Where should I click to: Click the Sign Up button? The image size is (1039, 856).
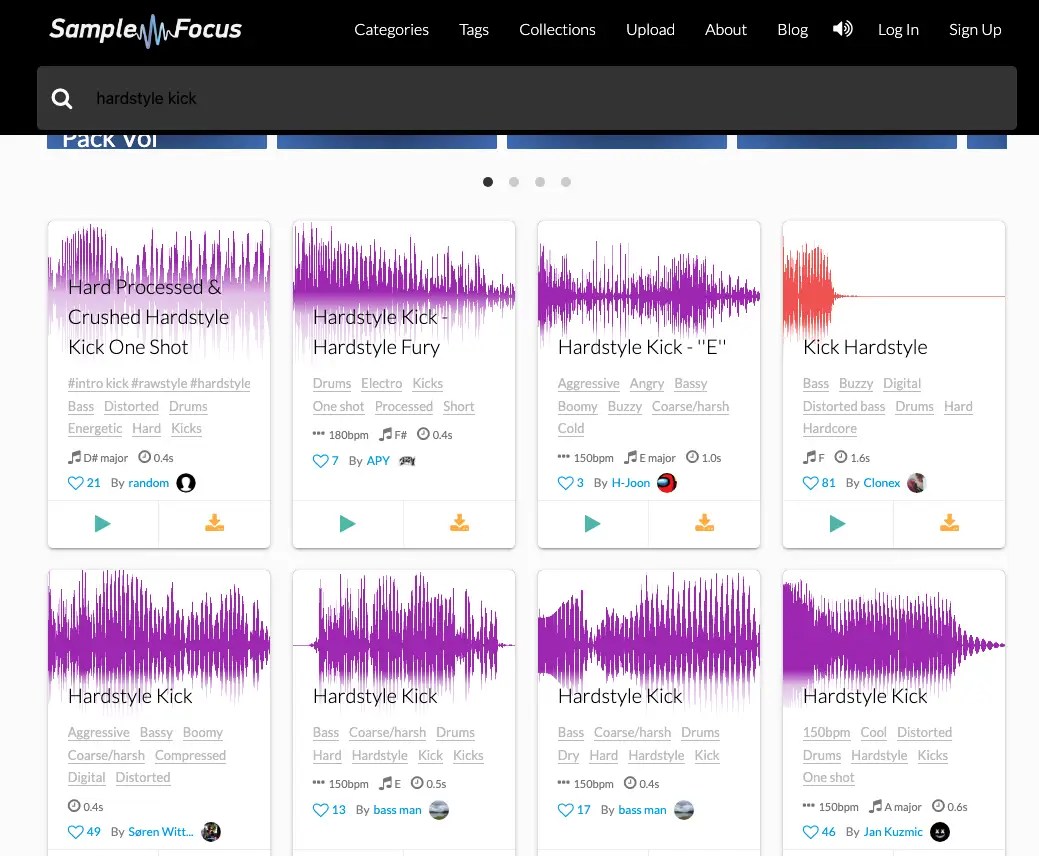tap(975, 29)
